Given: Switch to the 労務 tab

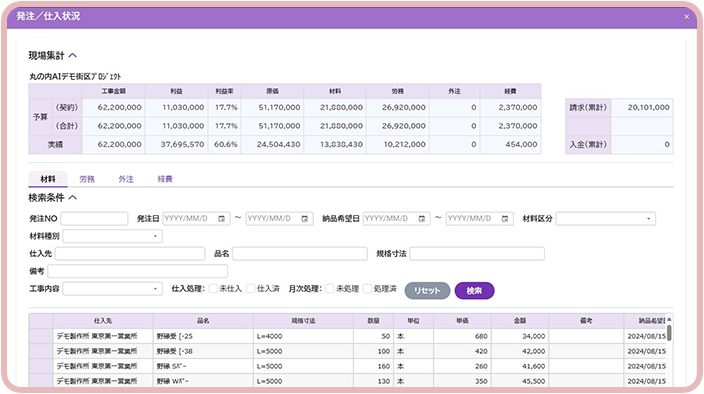Looking at the screenshot, I should pos(87,179).
